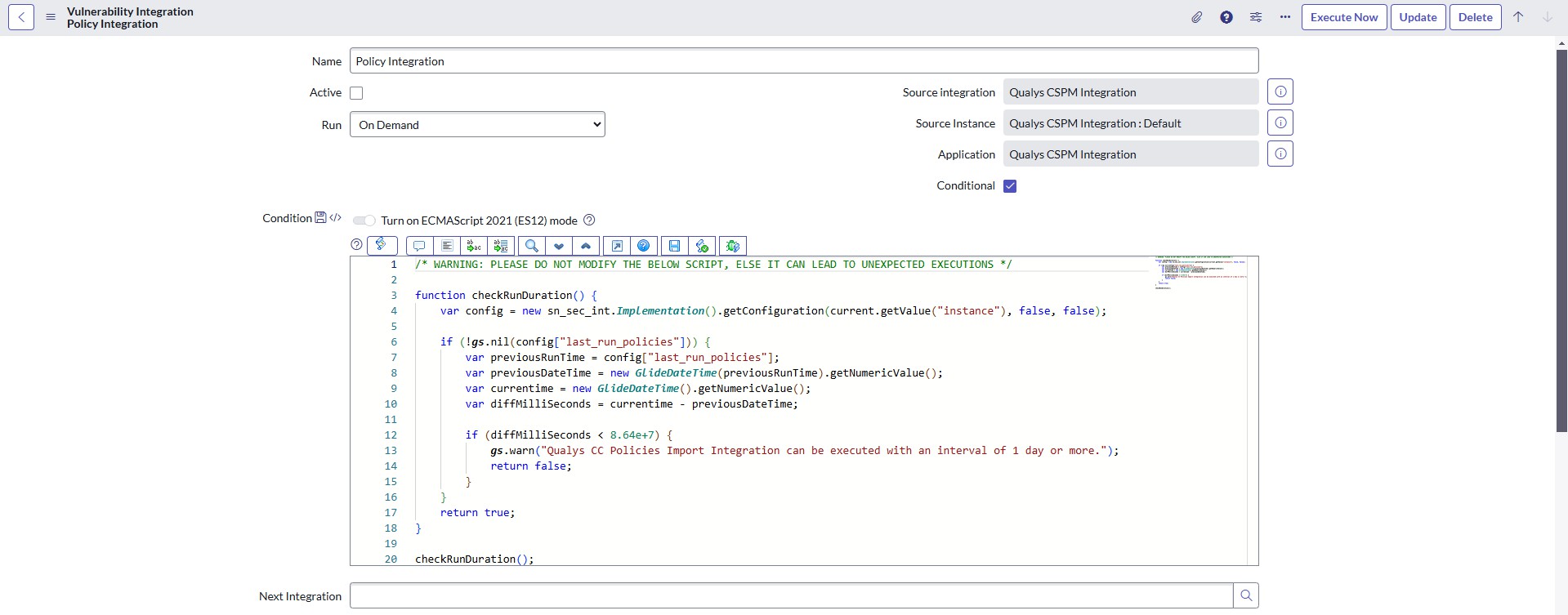Click the code minimap thumbnail in the editor

(1200, 273)
